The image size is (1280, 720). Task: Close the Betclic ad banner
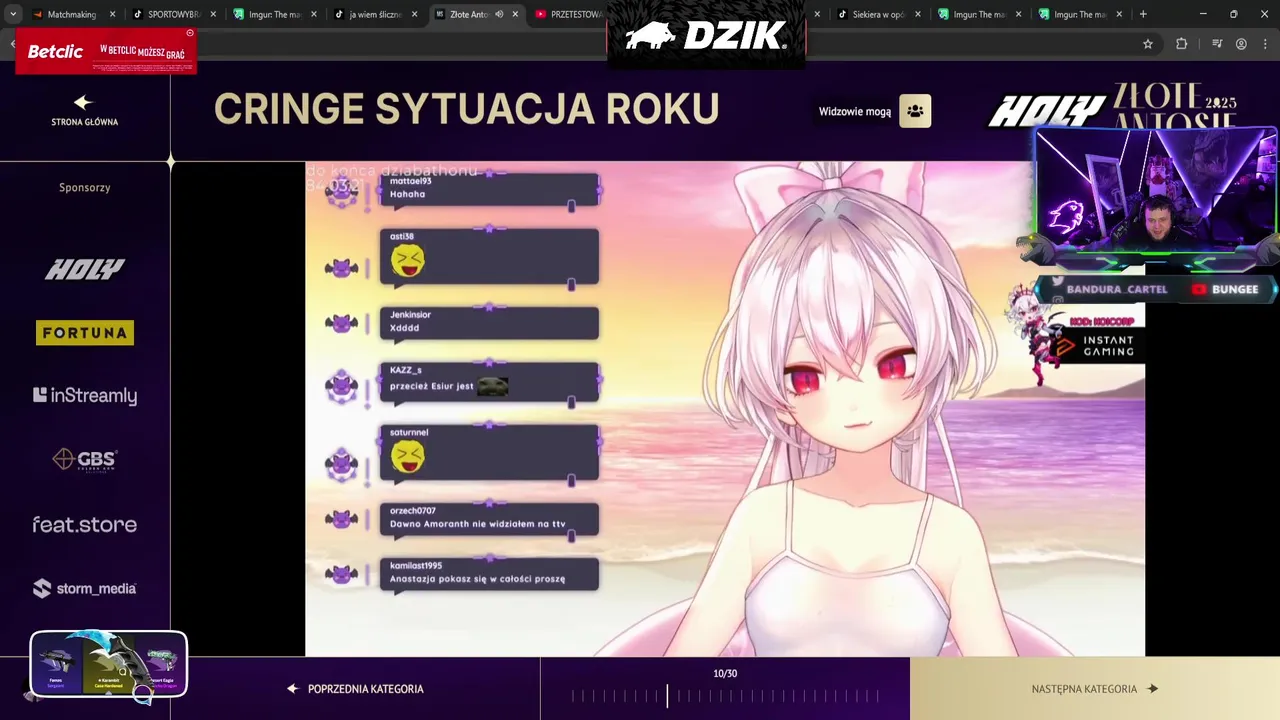tap(190, 33)
